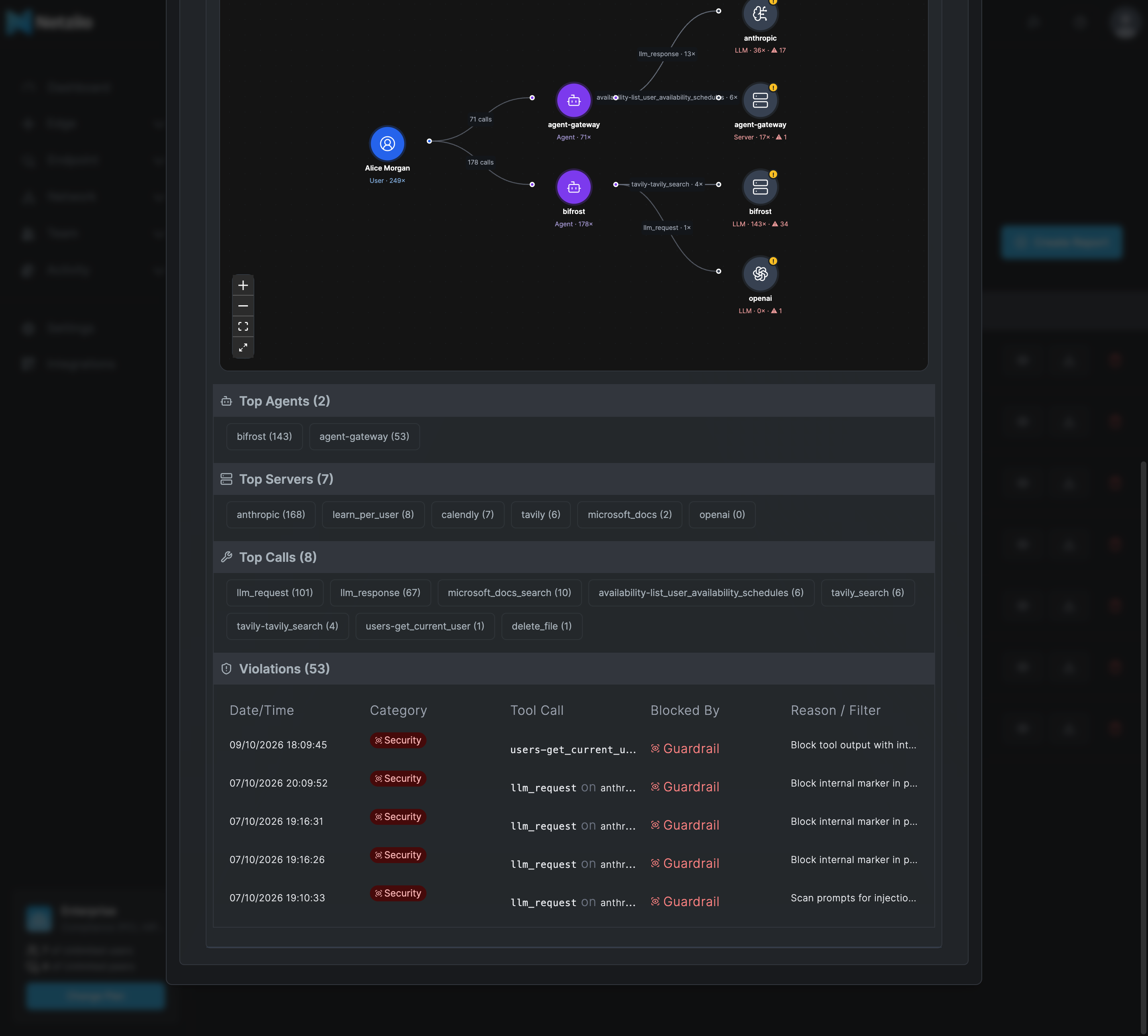Select the users-get_current_user (1) call chip

(x=425, y=626)
